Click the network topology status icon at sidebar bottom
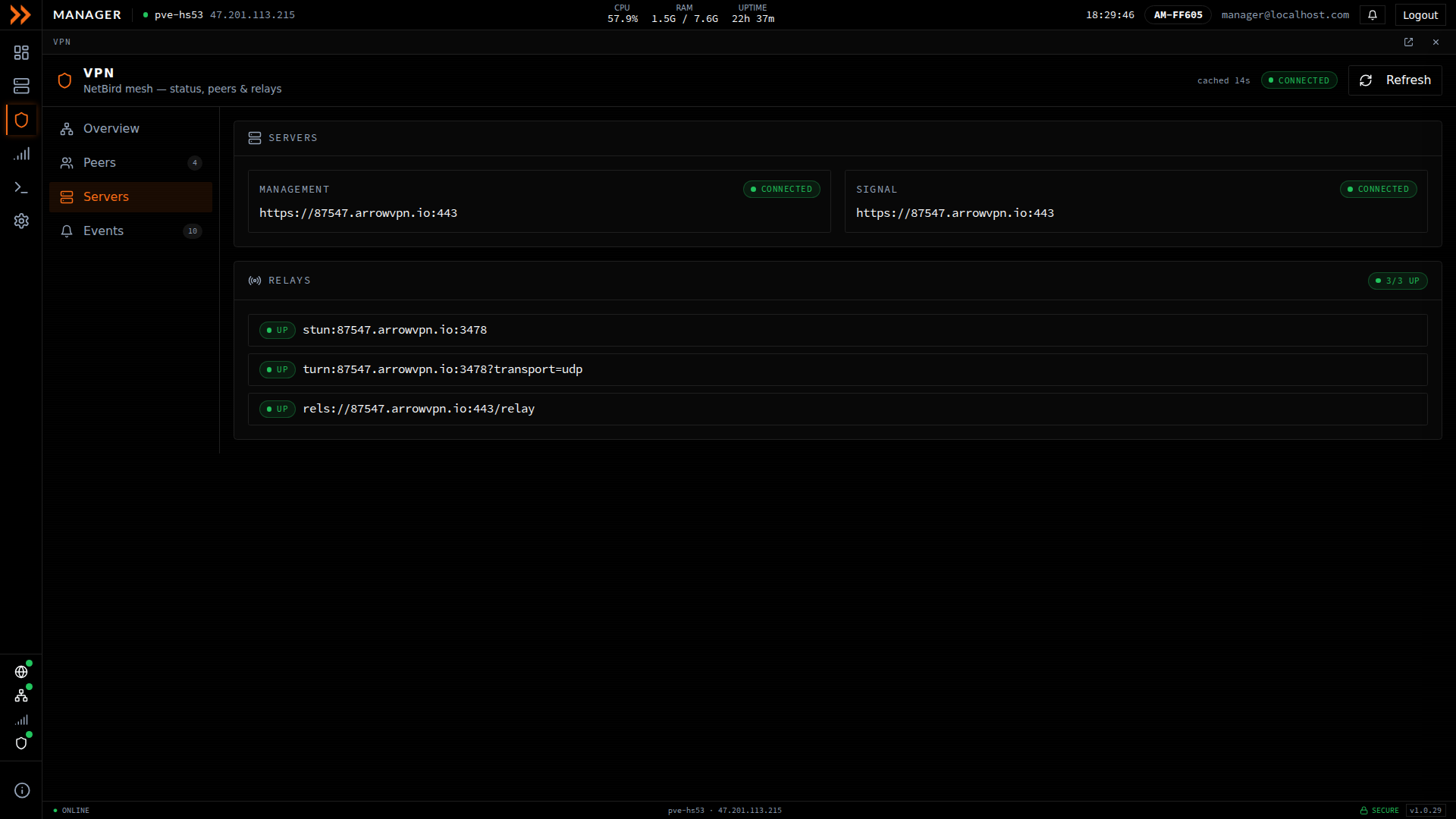Viewport: 1456px width, 819px height. click(21, 695)
